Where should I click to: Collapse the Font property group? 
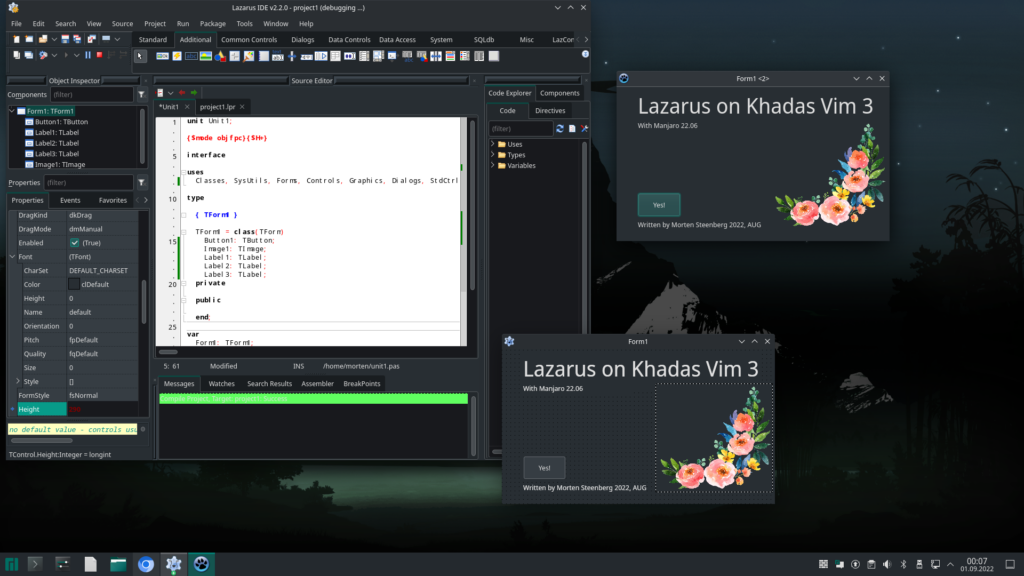click(12, 257)
